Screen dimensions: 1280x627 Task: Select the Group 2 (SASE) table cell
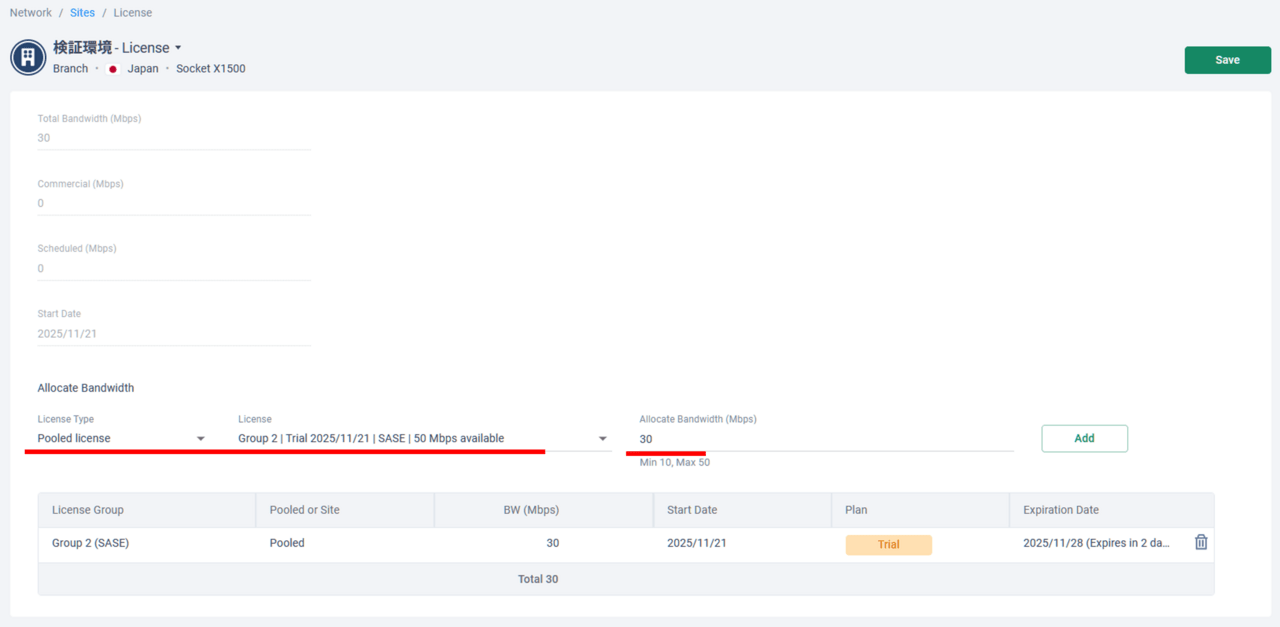coord(90,543)
